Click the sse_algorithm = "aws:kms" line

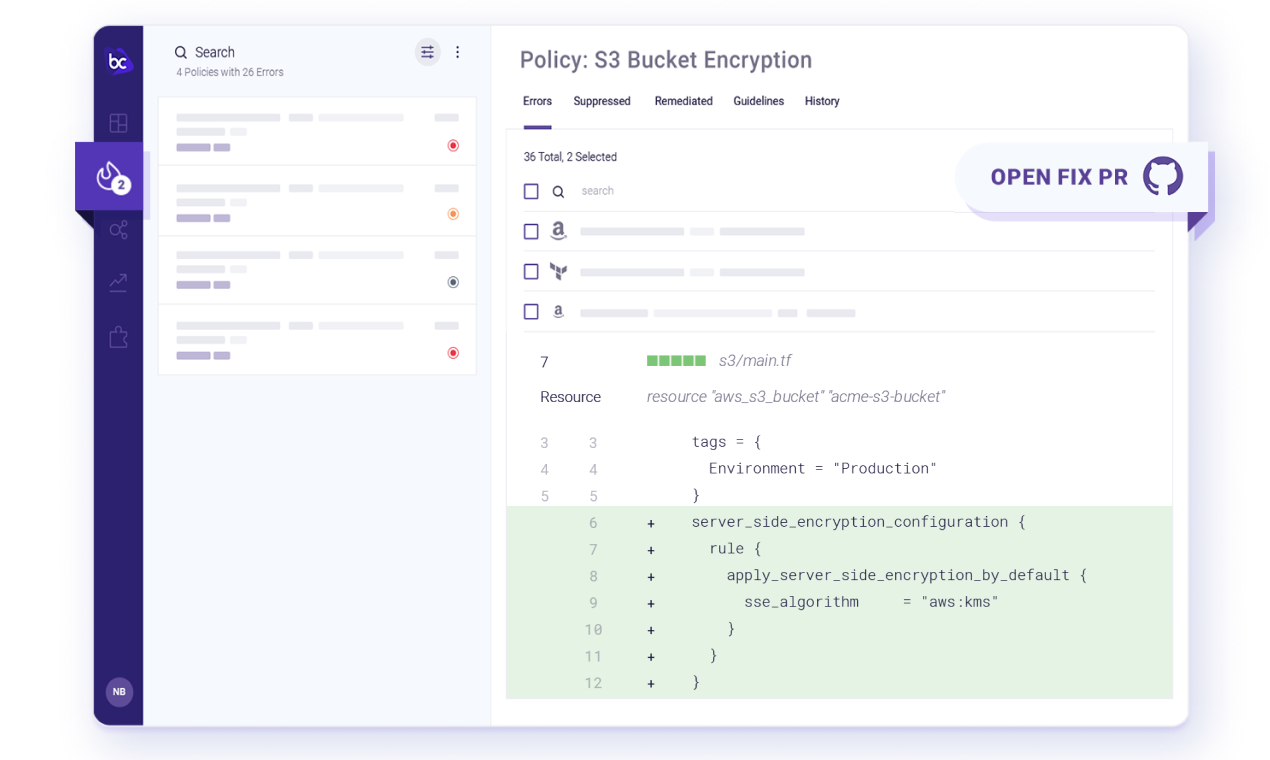coord(871,602)
